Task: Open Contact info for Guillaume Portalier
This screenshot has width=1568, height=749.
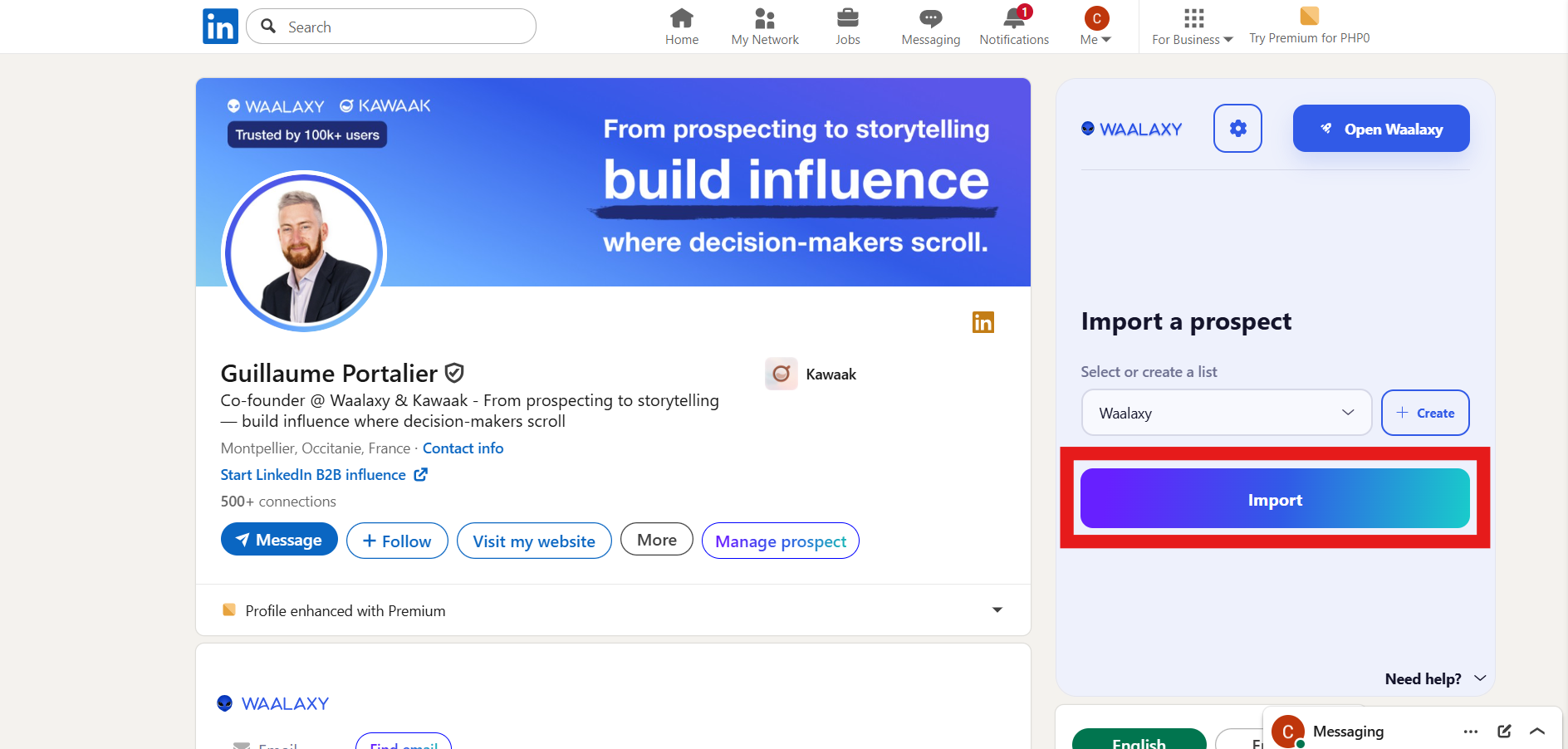Action: pyautogui.click(x=463, y=448)
